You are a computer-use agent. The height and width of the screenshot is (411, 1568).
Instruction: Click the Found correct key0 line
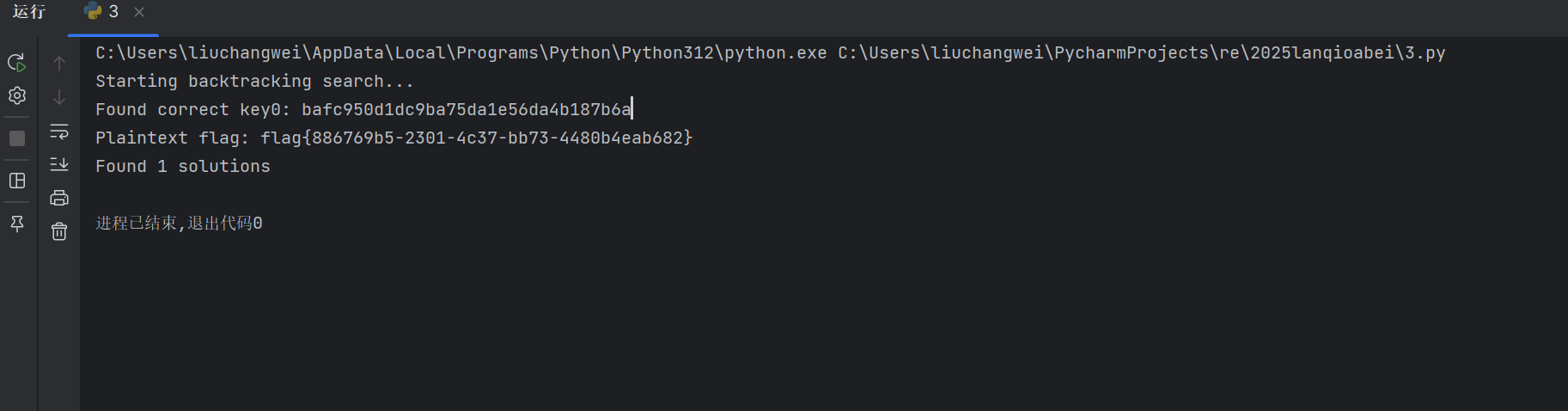(x=363, y=110)
